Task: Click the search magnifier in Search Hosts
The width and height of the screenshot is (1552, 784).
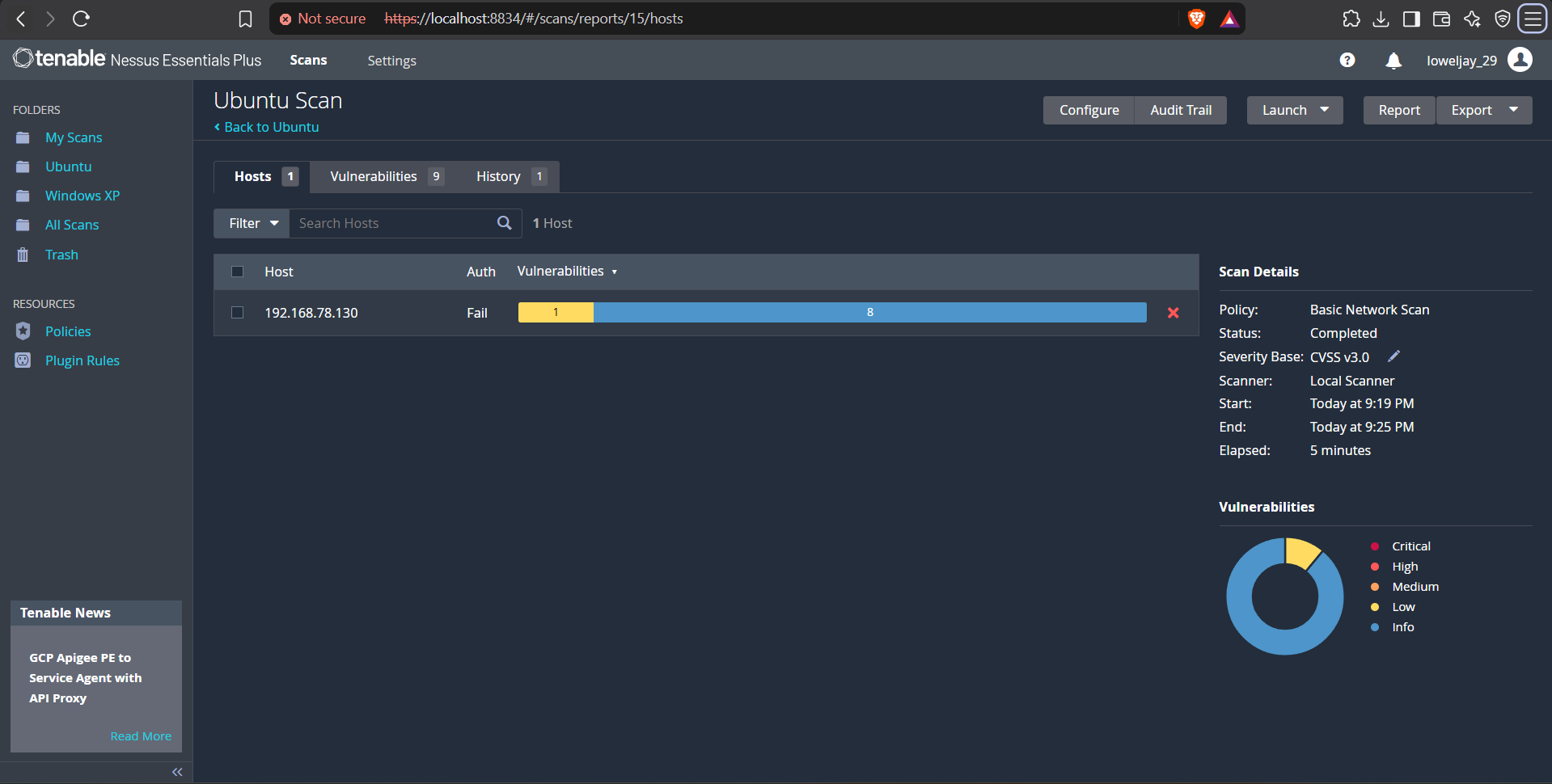Action: click(504, 223)
